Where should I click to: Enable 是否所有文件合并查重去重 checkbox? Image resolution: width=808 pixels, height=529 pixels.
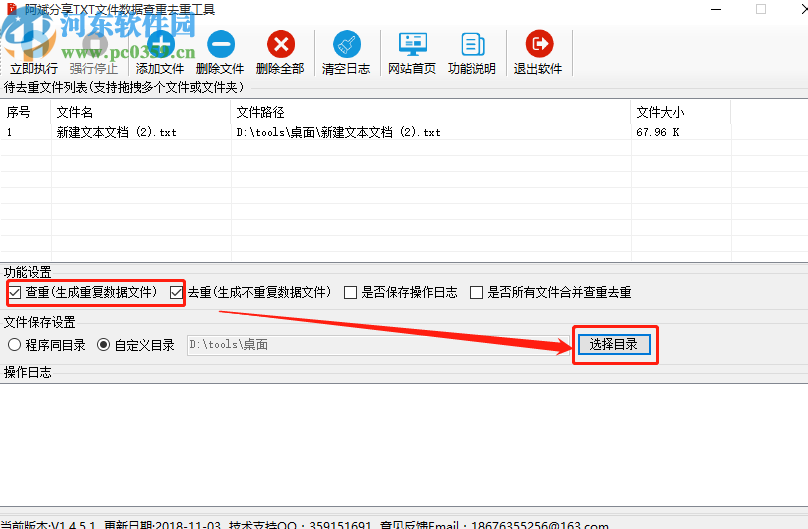pos(477,293)
